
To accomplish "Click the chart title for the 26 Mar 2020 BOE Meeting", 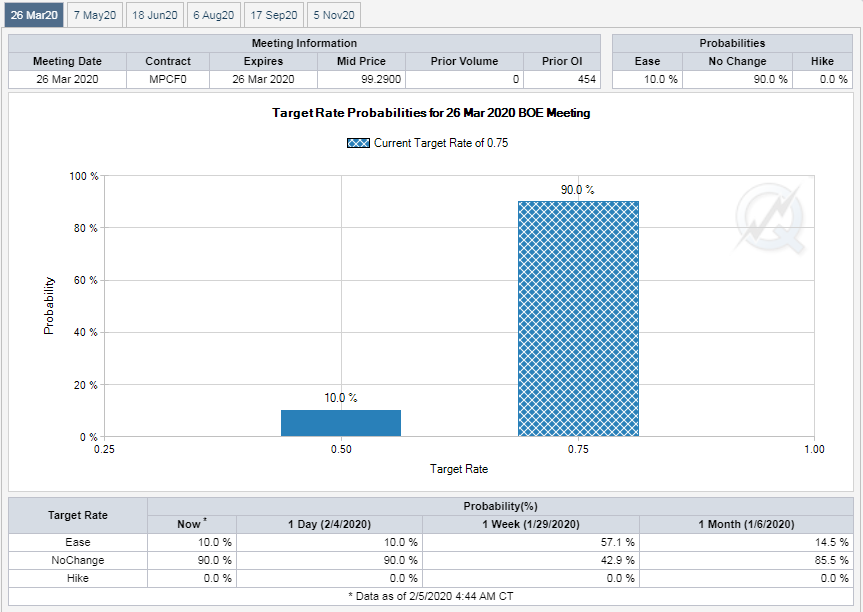I will click(x=431, y=113).
